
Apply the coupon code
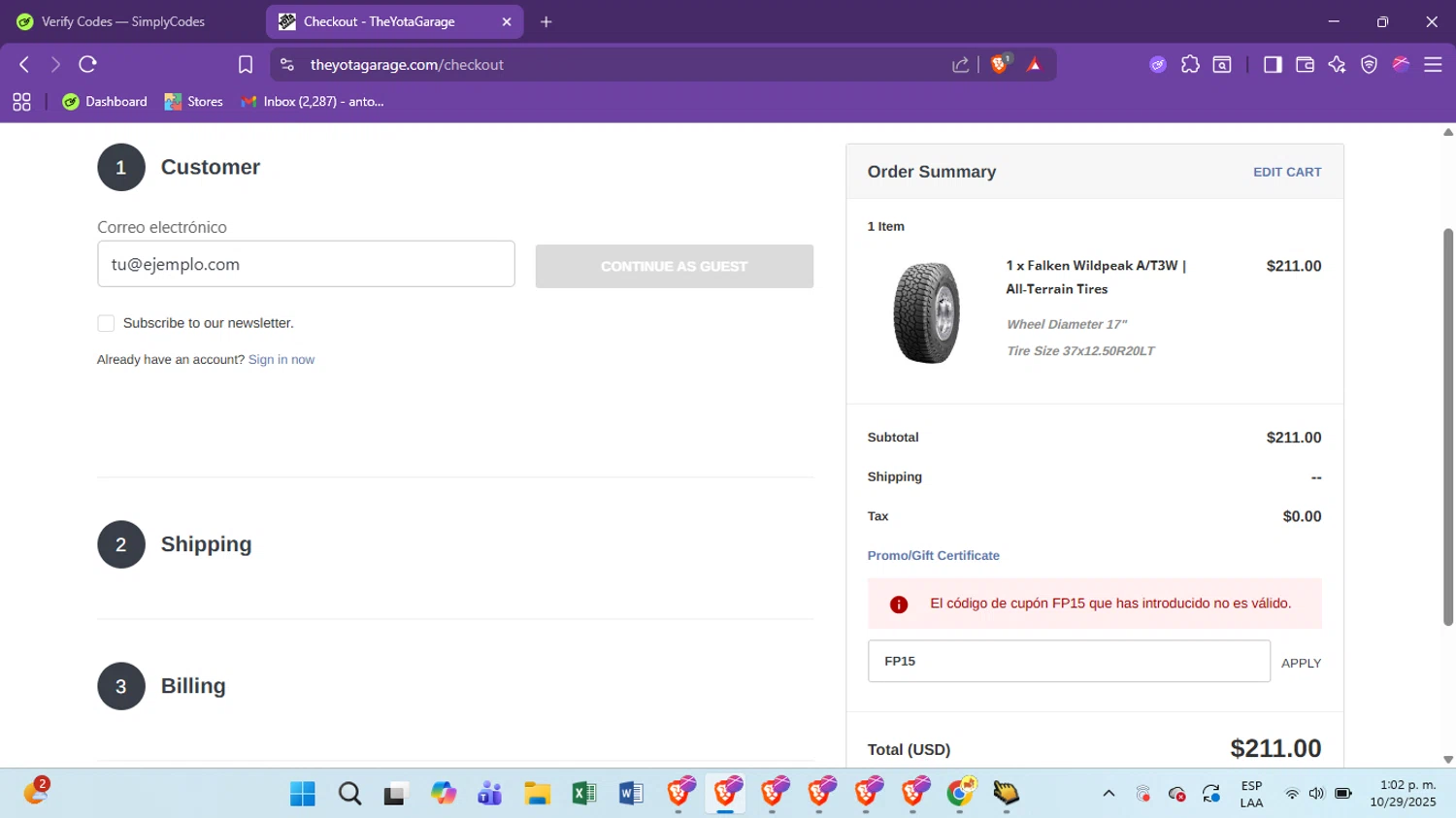[x=1301, y=663]
